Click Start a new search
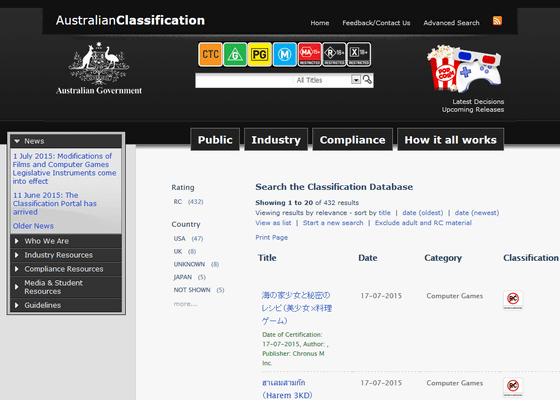This screenshot has width=560, height=400. (x=333, y=223)
